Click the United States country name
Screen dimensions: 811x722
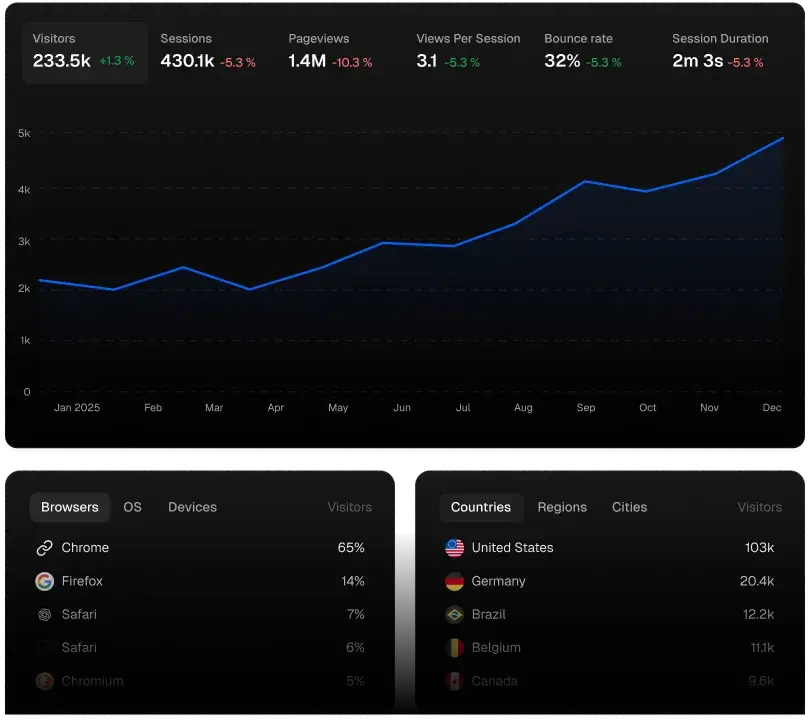(513, 548)
